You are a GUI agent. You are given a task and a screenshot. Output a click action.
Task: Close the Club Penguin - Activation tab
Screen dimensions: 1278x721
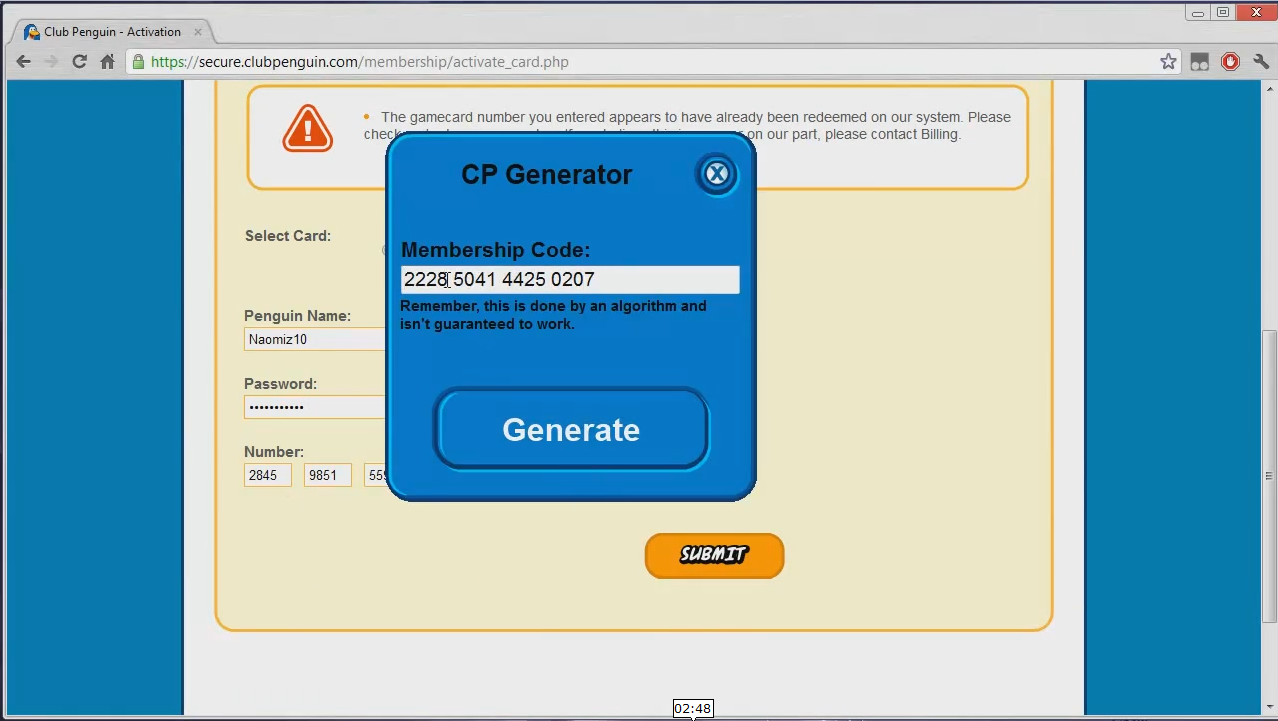tap(198, 32)
